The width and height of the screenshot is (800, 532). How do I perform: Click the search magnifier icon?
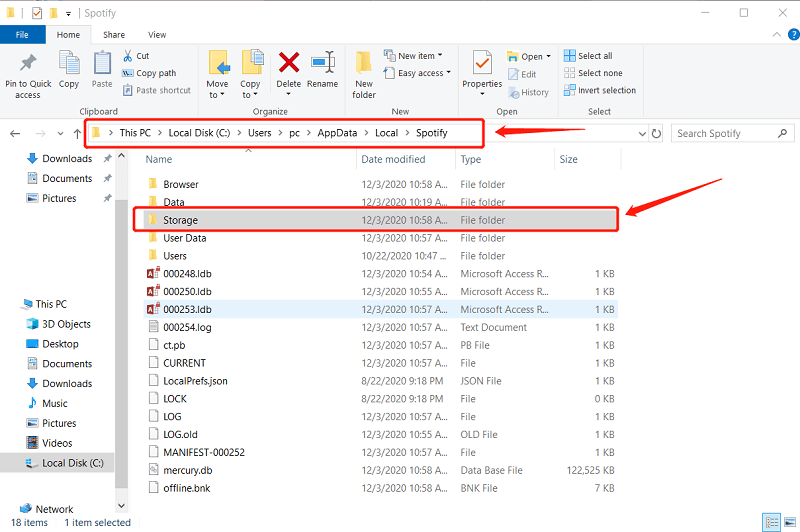(782, 133)
